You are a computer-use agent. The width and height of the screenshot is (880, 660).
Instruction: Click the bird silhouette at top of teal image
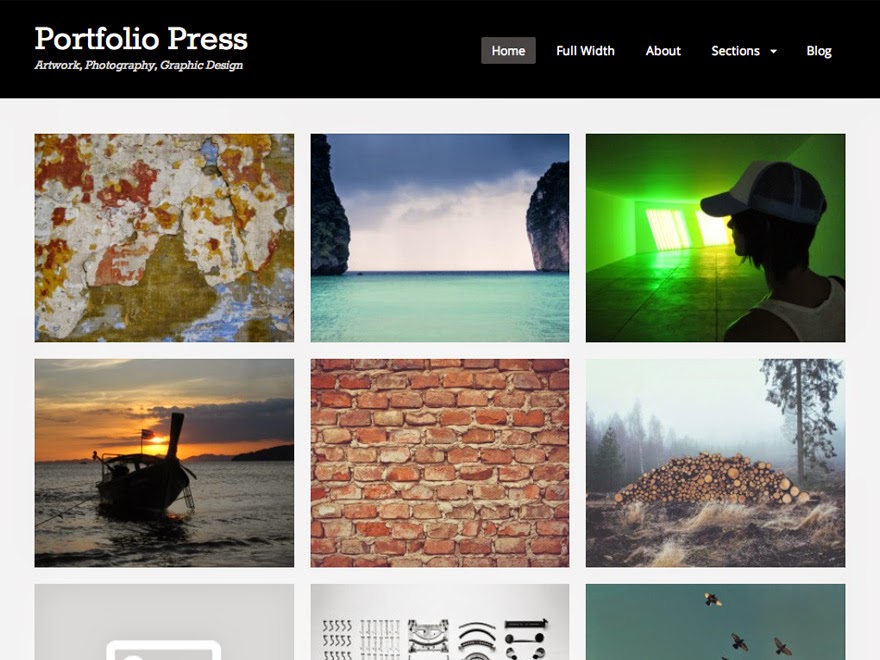coord(713,599)
